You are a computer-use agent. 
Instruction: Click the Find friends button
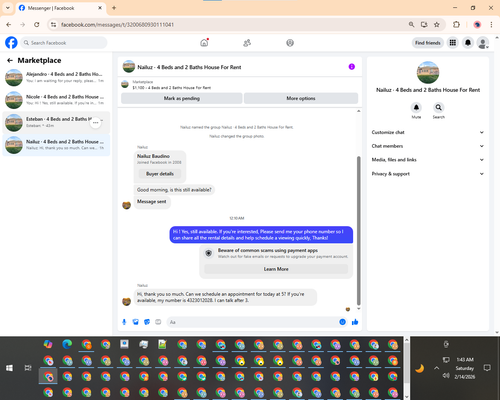click(x=428, y=43)
